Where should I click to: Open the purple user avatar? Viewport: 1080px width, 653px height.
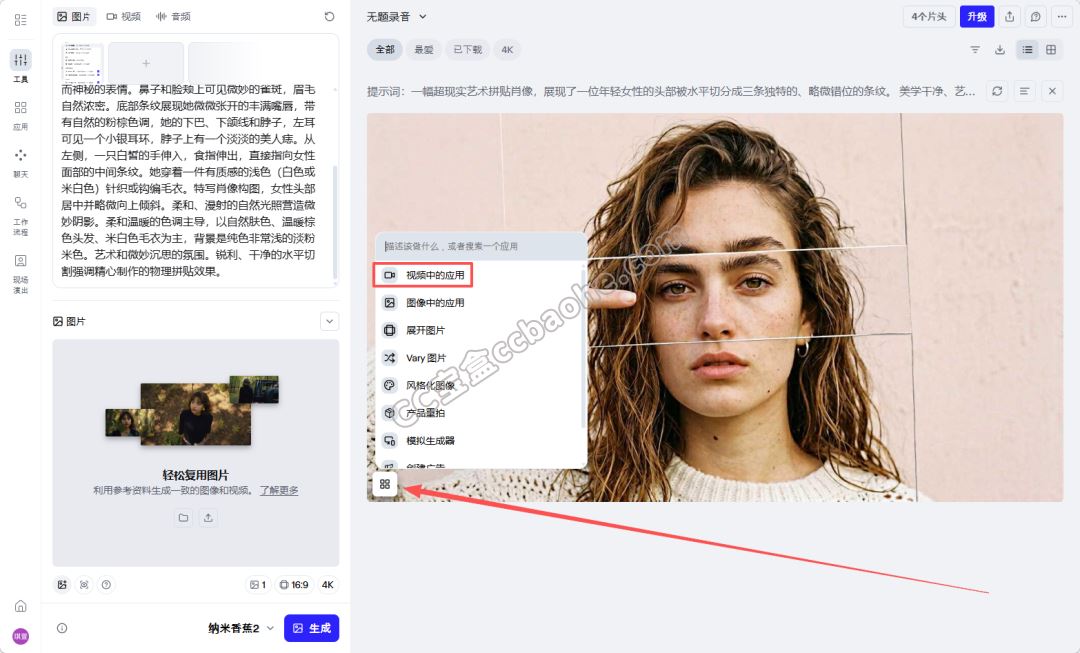[21, 636]
